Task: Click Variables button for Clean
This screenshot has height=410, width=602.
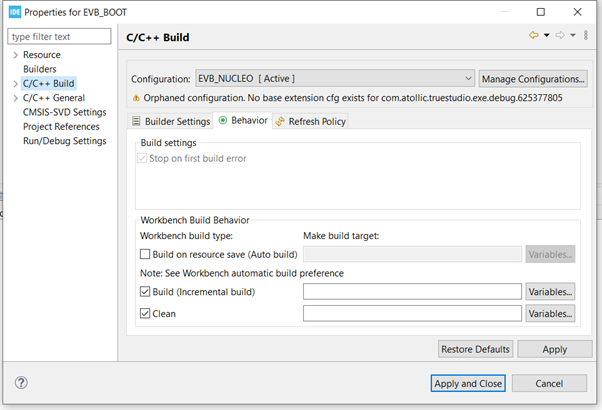Action: (550, 314)
